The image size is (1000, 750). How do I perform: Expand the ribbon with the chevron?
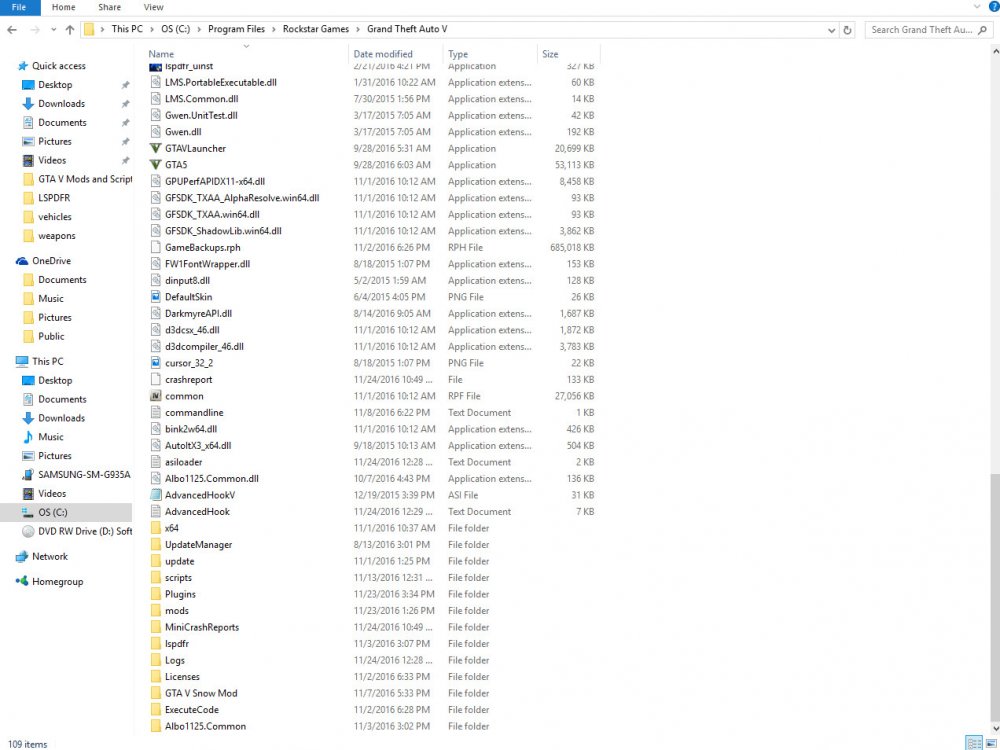976,6
